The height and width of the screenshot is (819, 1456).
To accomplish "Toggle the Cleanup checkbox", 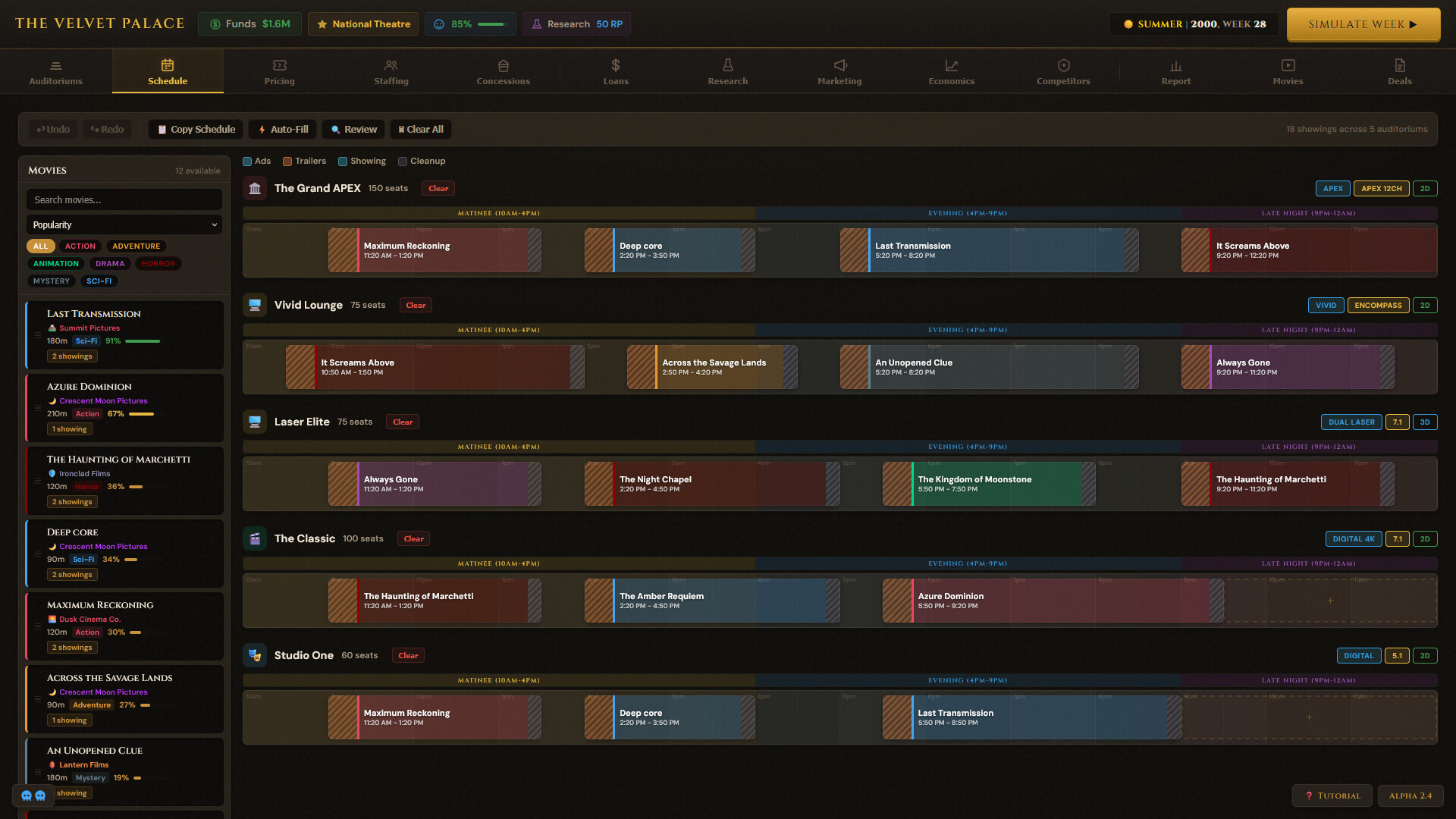I will point(403,162).
